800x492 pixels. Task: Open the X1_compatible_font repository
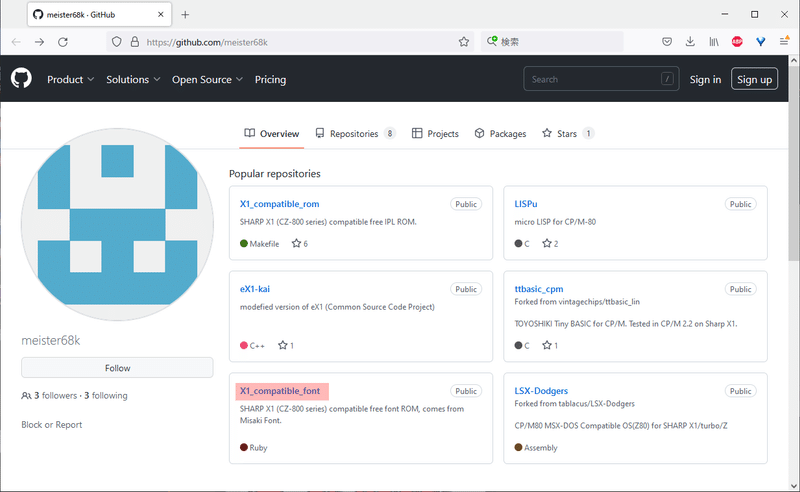280,391
